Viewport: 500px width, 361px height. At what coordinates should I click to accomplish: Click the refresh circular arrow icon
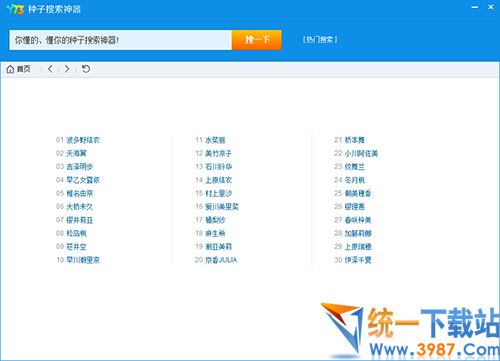86,69
